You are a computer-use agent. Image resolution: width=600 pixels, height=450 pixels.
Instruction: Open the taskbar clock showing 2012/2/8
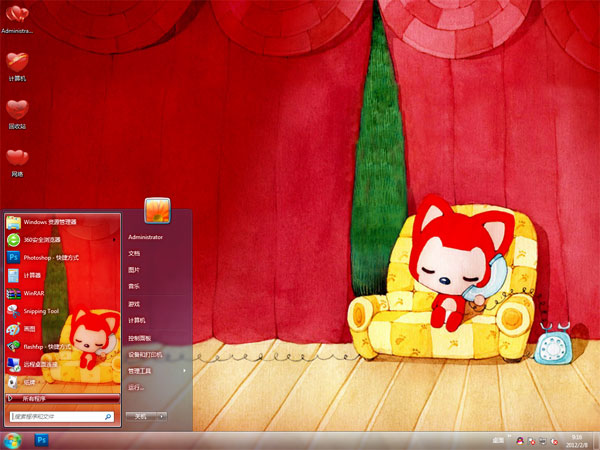coord(577,441)
